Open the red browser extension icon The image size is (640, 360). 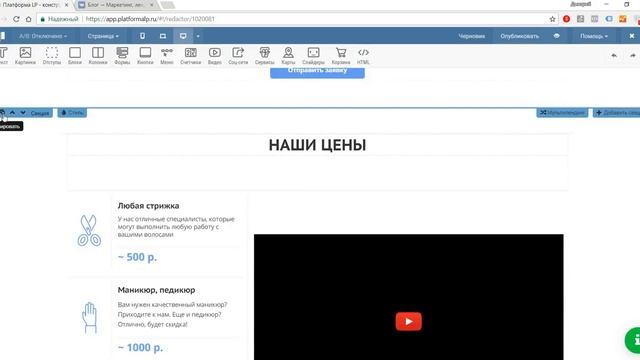[566, 19]
